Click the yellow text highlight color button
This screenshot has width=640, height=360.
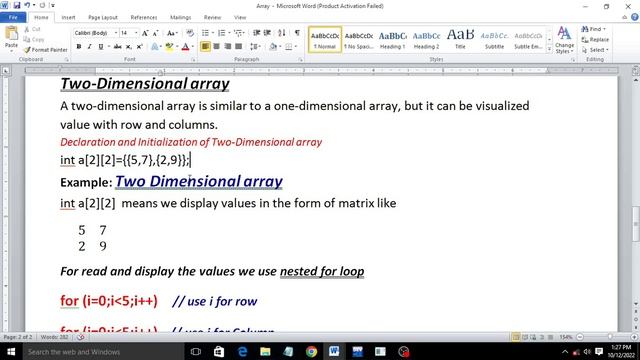coord(169,47)
